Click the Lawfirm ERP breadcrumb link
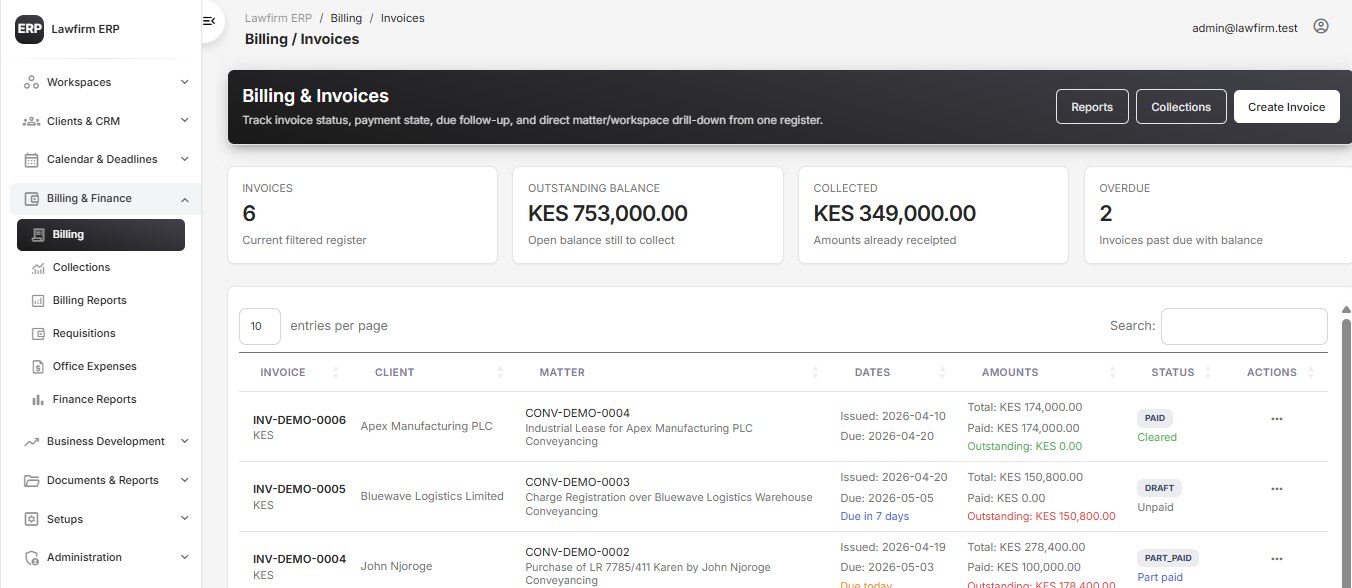Image resolution: width=1352 pixels, height=588 pixels. pos(277,18)
